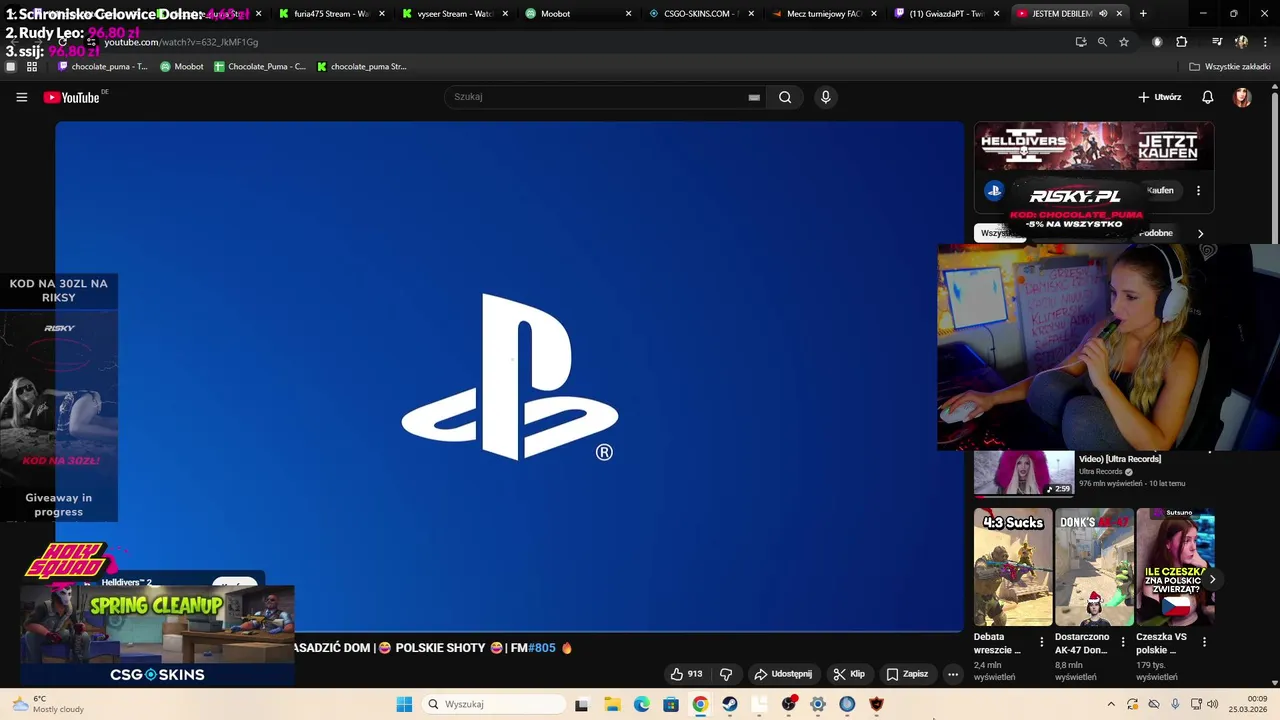Save the video with Zapisz
1280x720 pixels.
click(907, 674)
